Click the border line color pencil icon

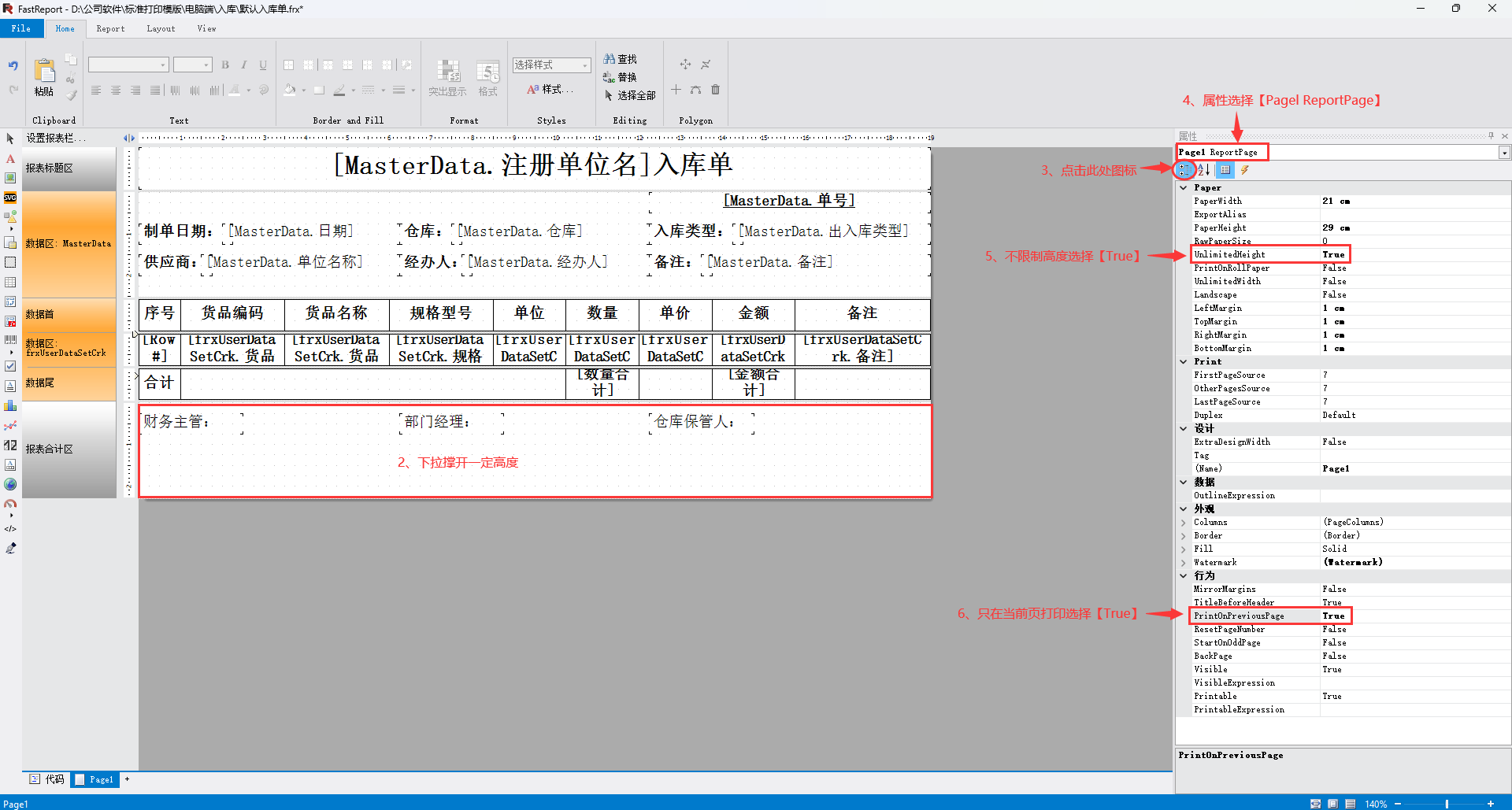[339, 91]
